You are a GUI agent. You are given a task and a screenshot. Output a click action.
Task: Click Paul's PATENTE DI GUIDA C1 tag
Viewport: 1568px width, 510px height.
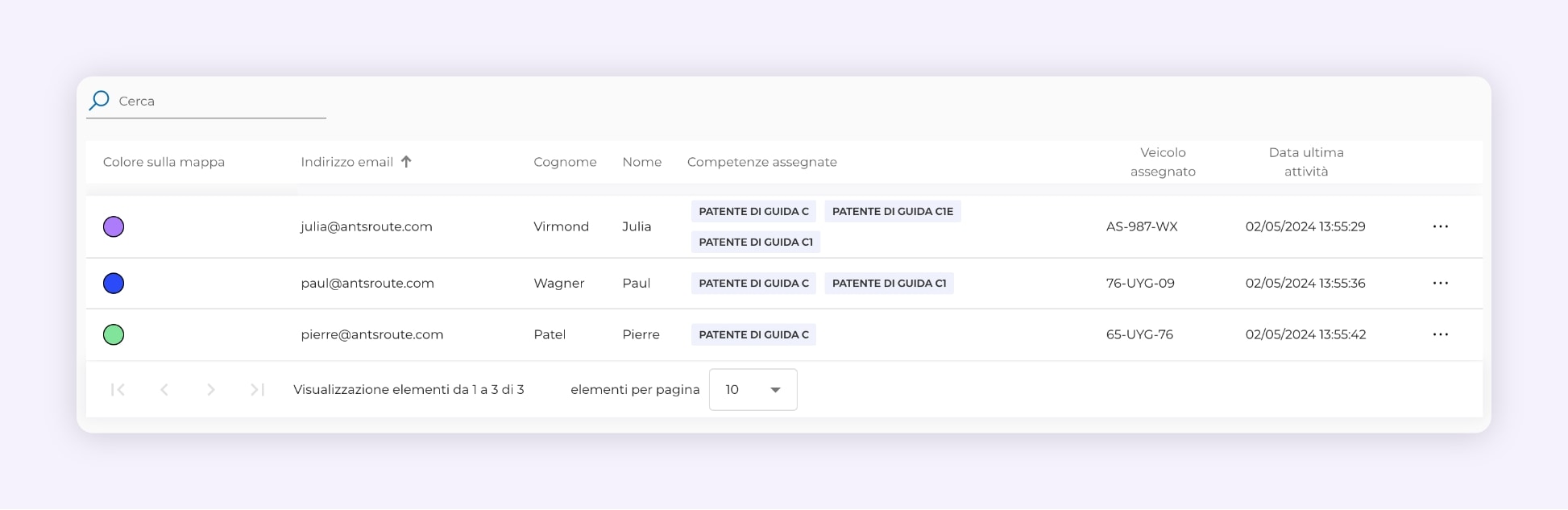coord(889,284)
